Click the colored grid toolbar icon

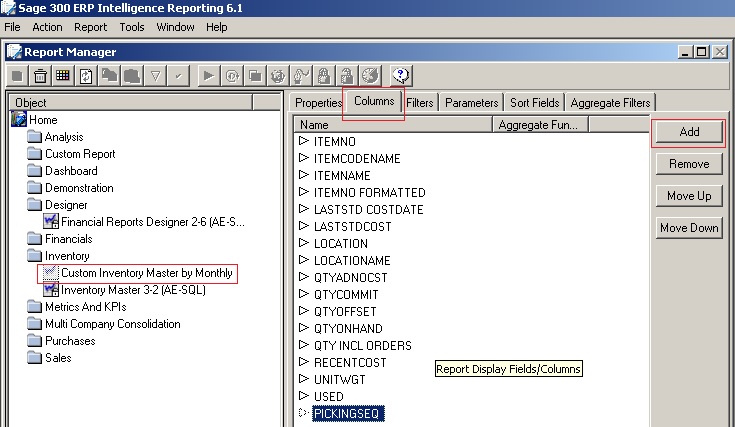pyautogui.click(x=63, y=75)
